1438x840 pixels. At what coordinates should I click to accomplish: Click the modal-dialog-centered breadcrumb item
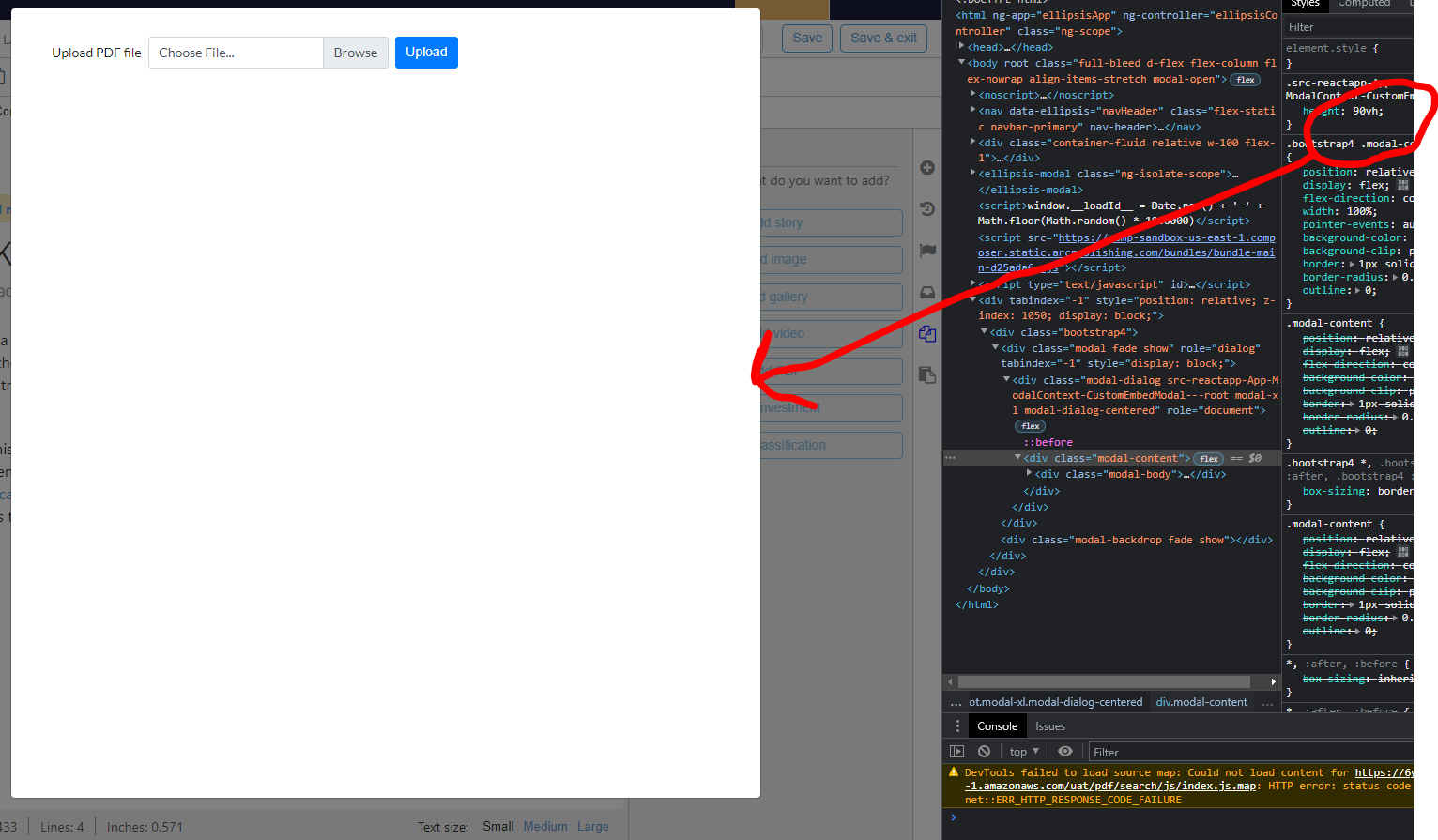coord(1055,702)
